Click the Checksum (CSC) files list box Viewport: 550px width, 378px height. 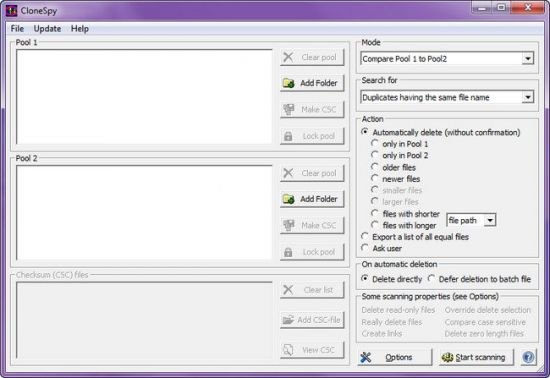tap(144, 319)
